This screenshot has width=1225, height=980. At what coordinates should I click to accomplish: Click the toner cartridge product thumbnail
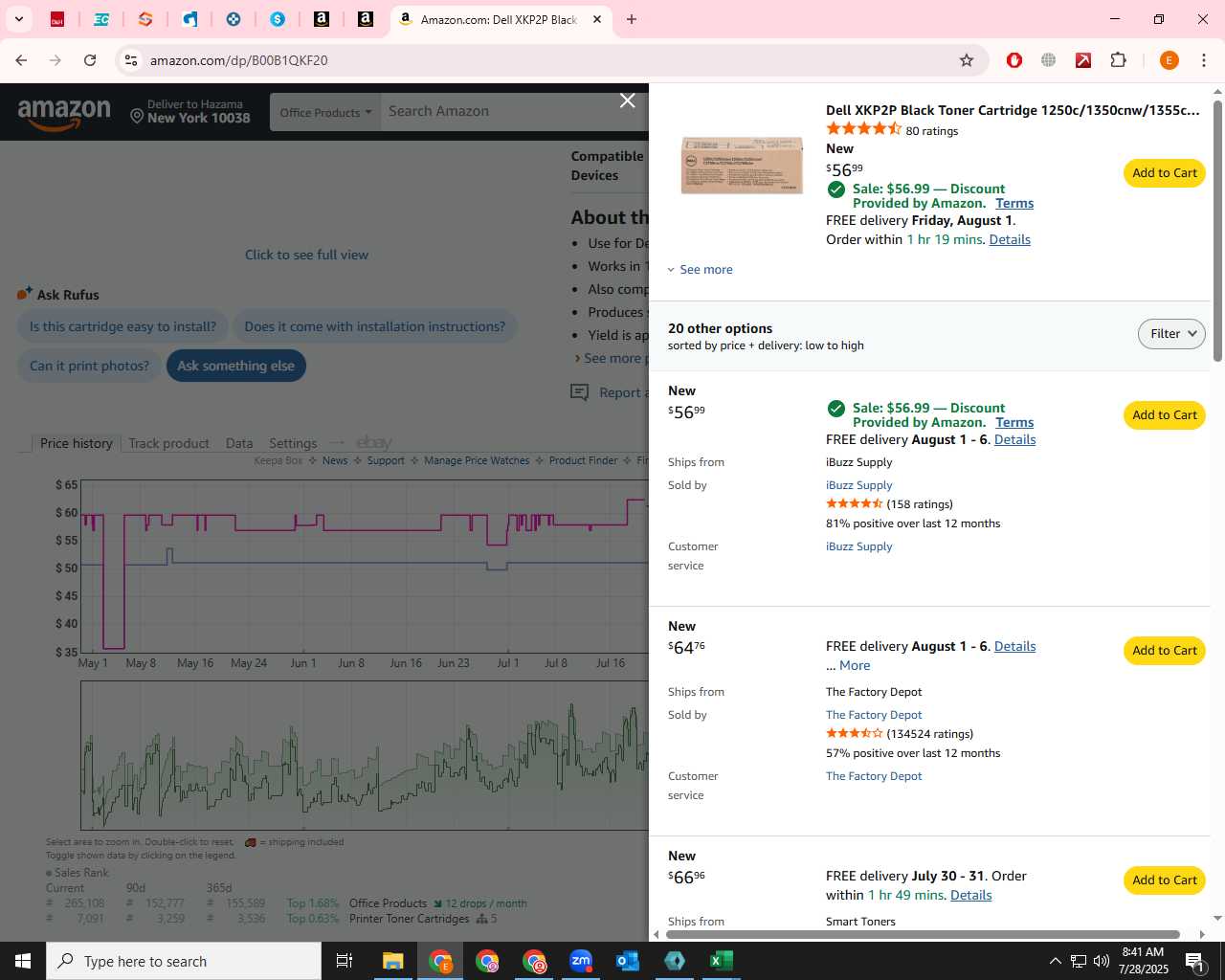742,164
